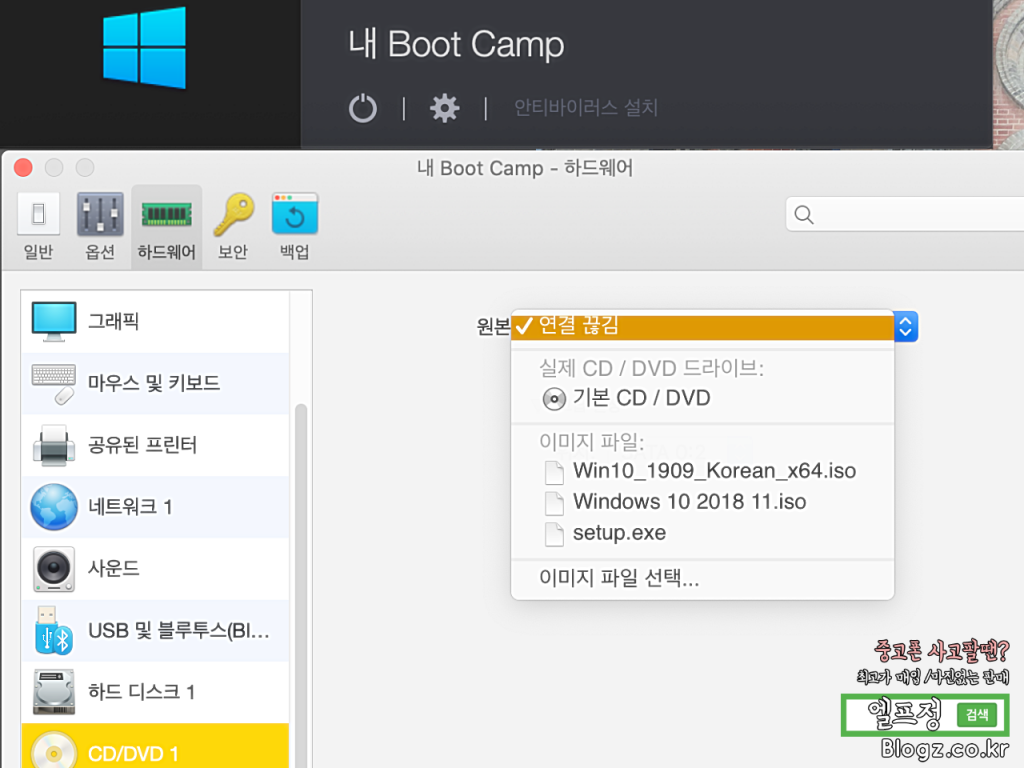Screen dimensions: 1024x768
Task: Switch to the 일반 tab
Action: point(39,226)
